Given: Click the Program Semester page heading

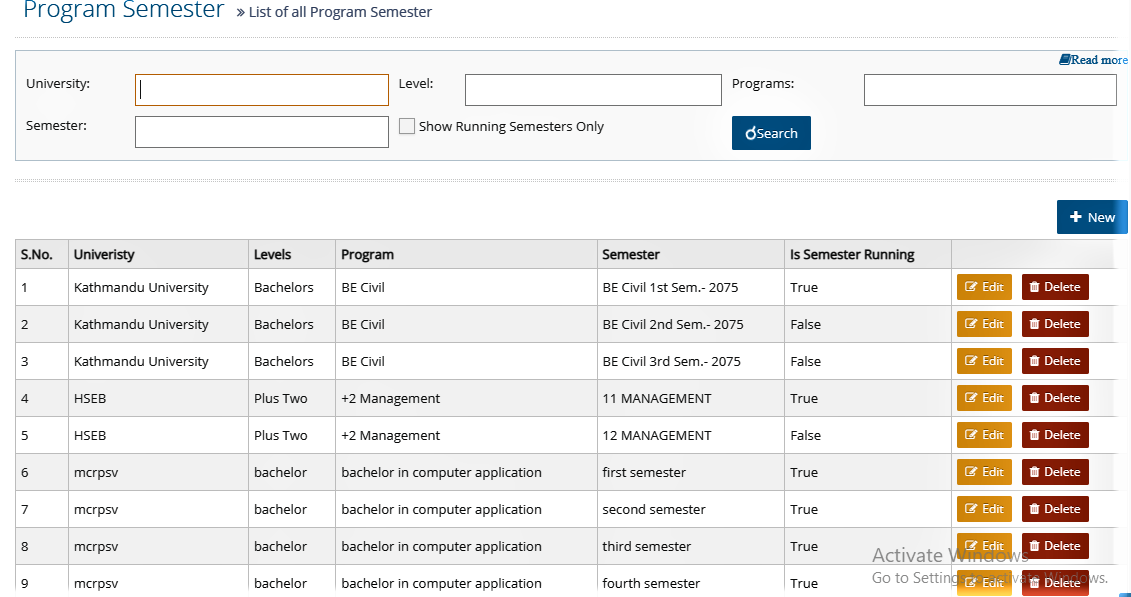Looking at the screenshot, I should [123, 10].
